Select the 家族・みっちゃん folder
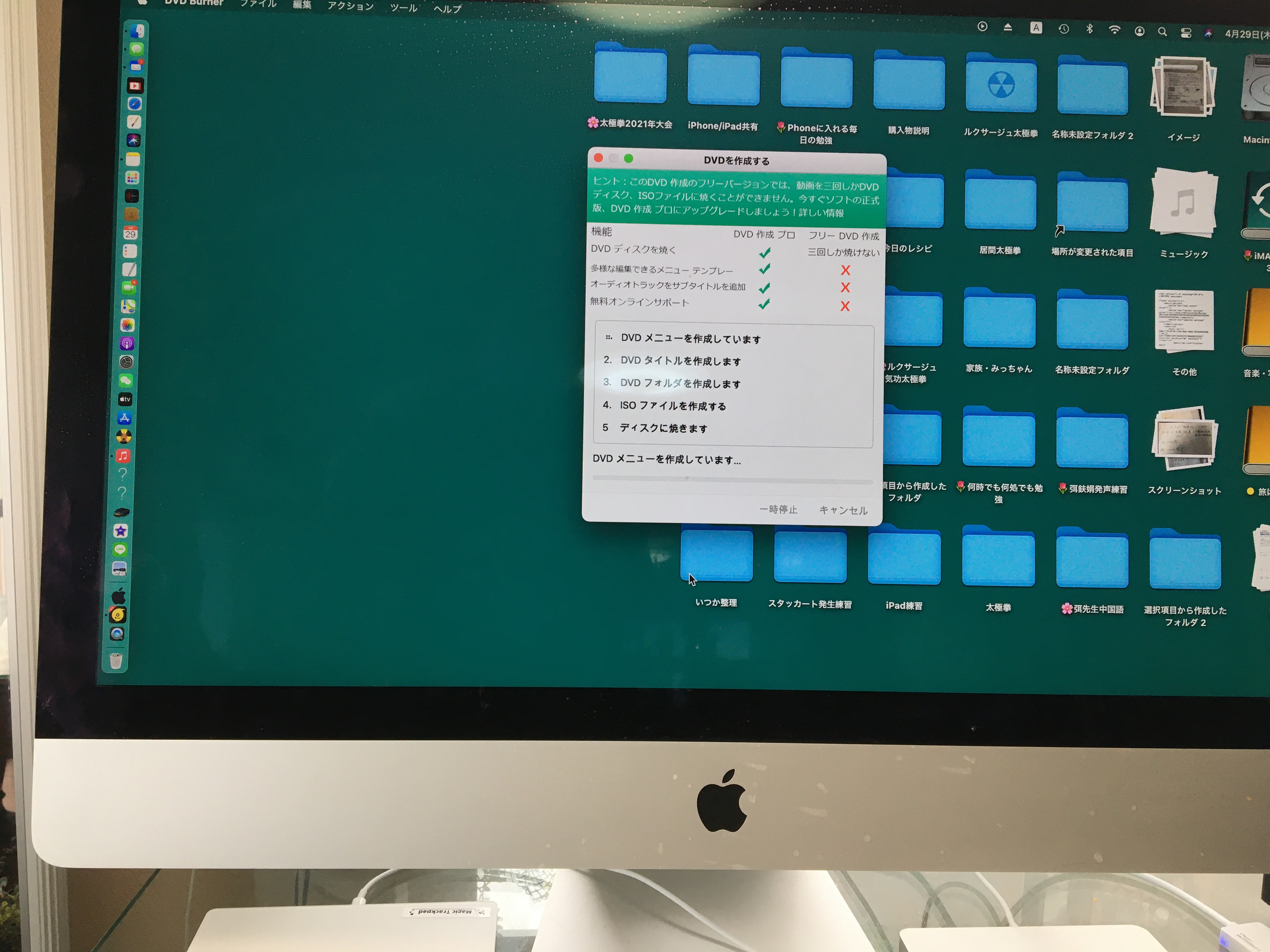The image size is (1270, 952). pos(999,318)
